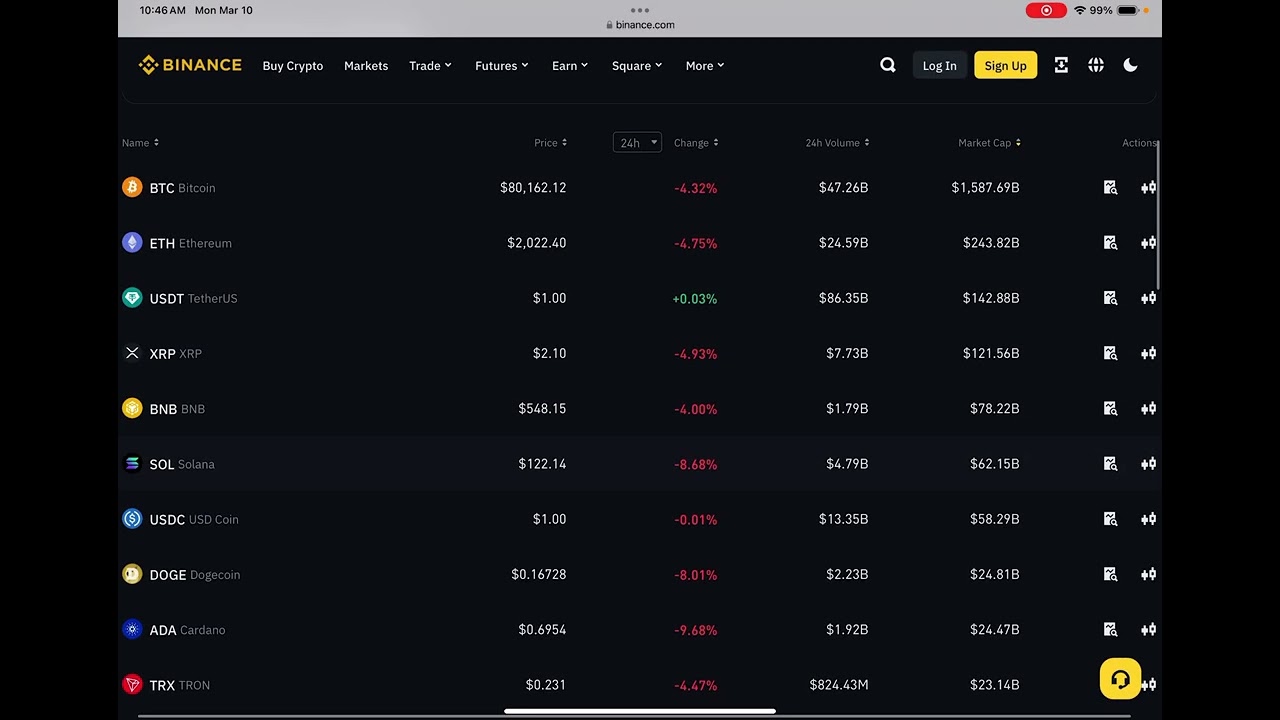
Task: Click Ethereum market cap $243.82B
Action: click(991, 243)
